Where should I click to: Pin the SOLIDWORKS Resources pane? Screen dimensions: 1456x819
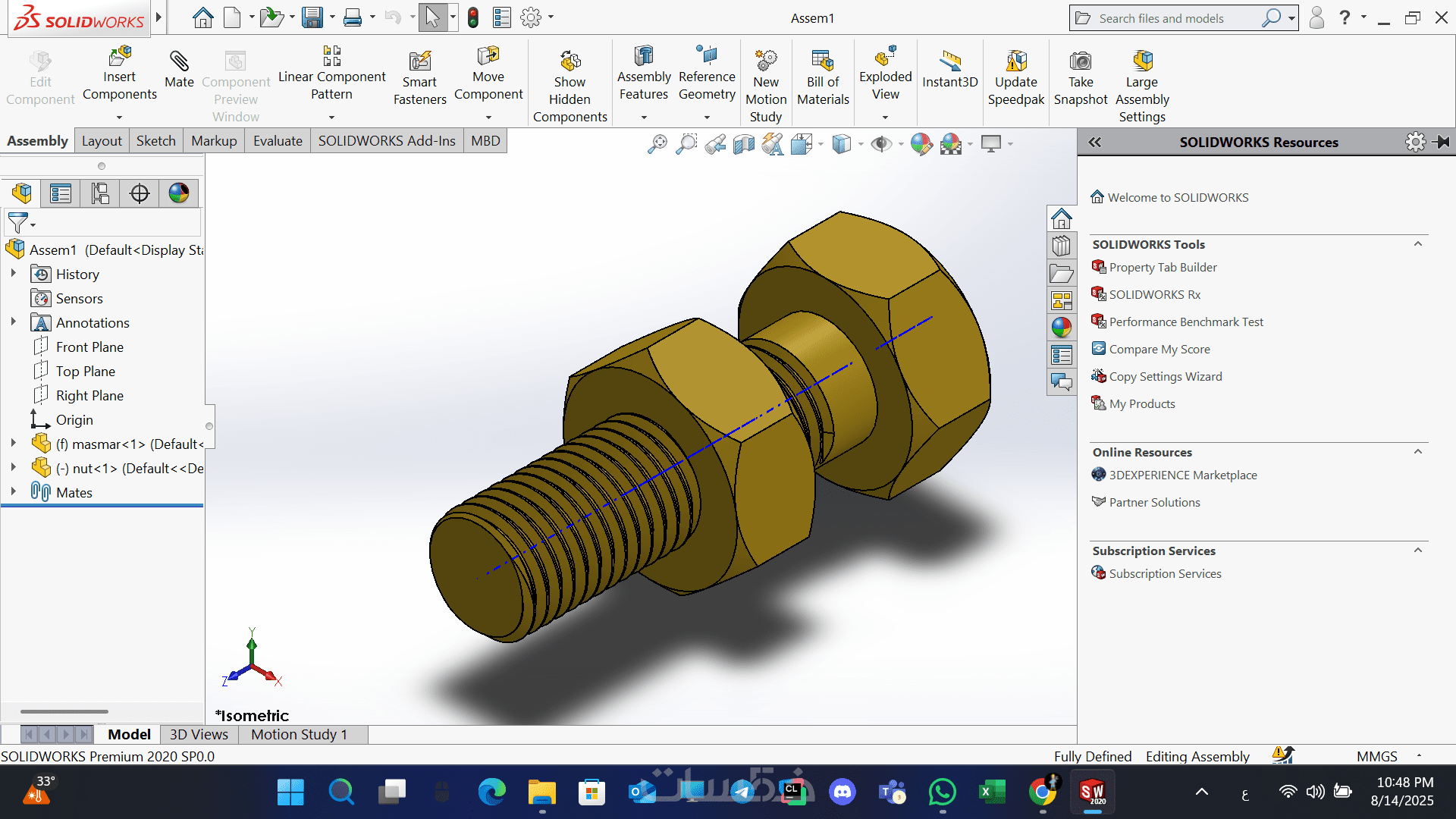click(x=1442, y=142)
